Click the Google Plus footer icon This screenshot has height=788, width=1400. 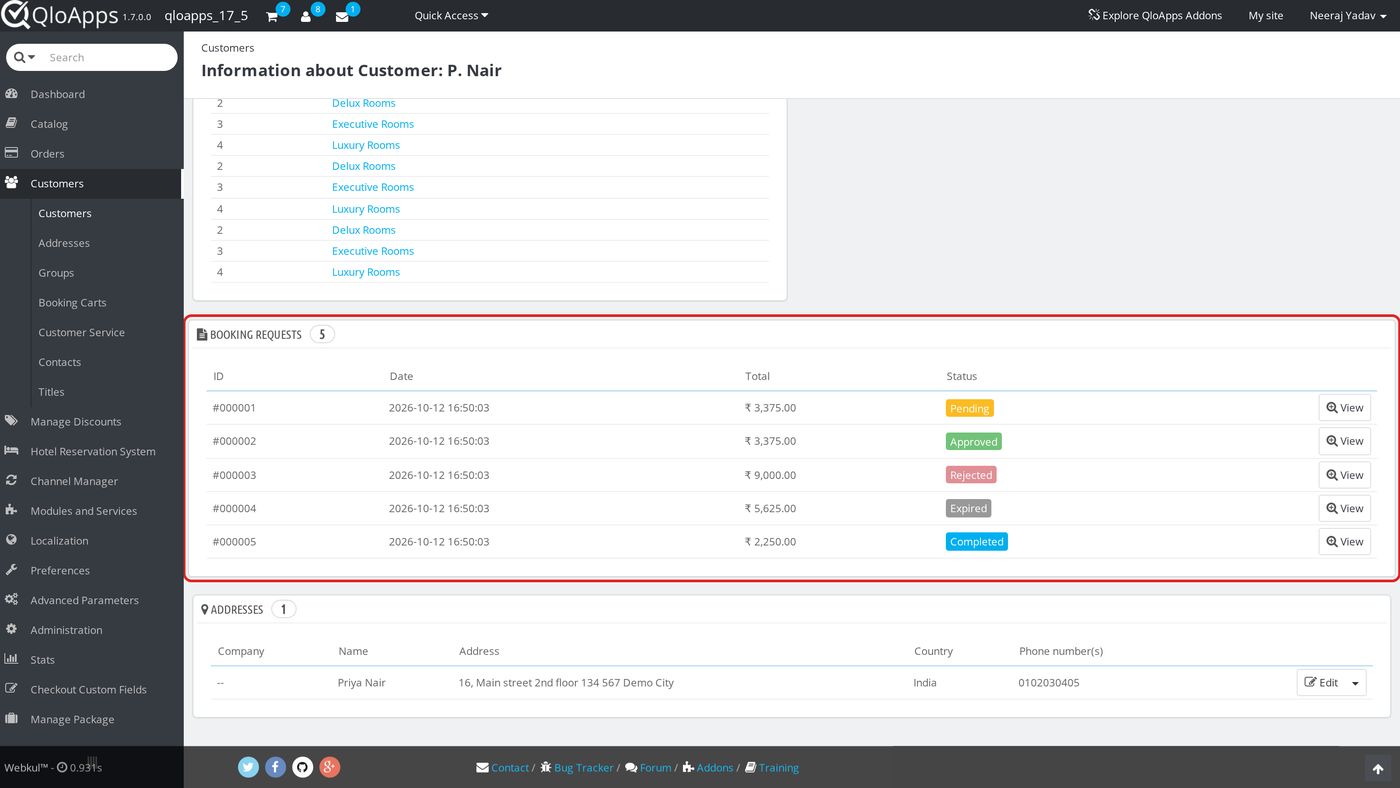(x=330, y=767)
